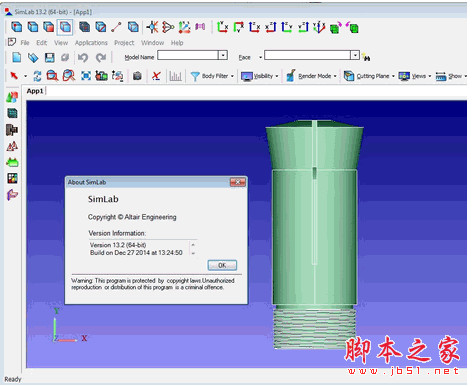
Task: Expand the Model Name combo box
Action: tap(223, 55)
